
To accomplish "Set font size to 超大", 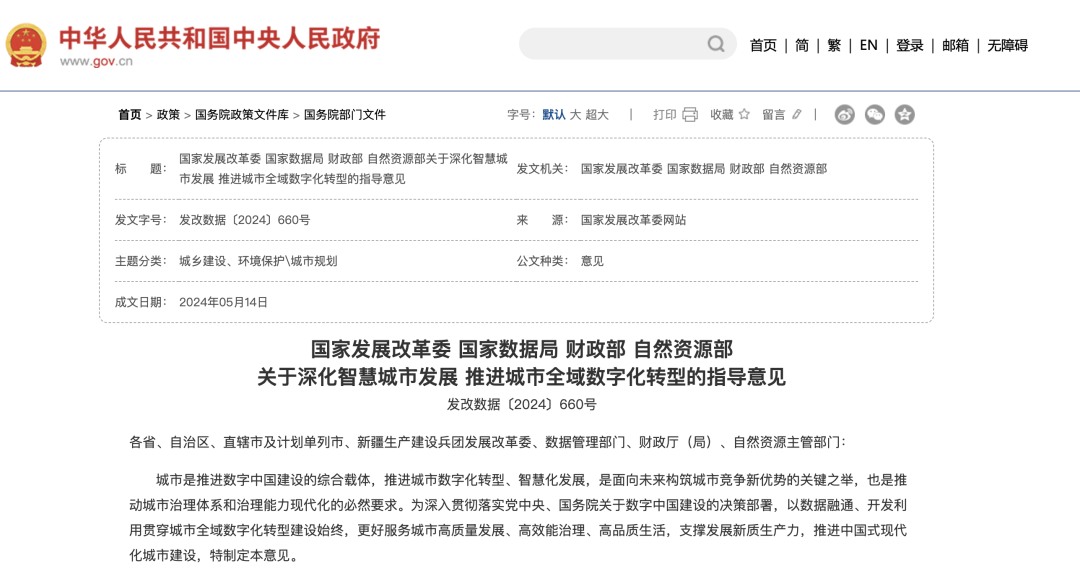I will pyautogui.click(x=597, y=115).
